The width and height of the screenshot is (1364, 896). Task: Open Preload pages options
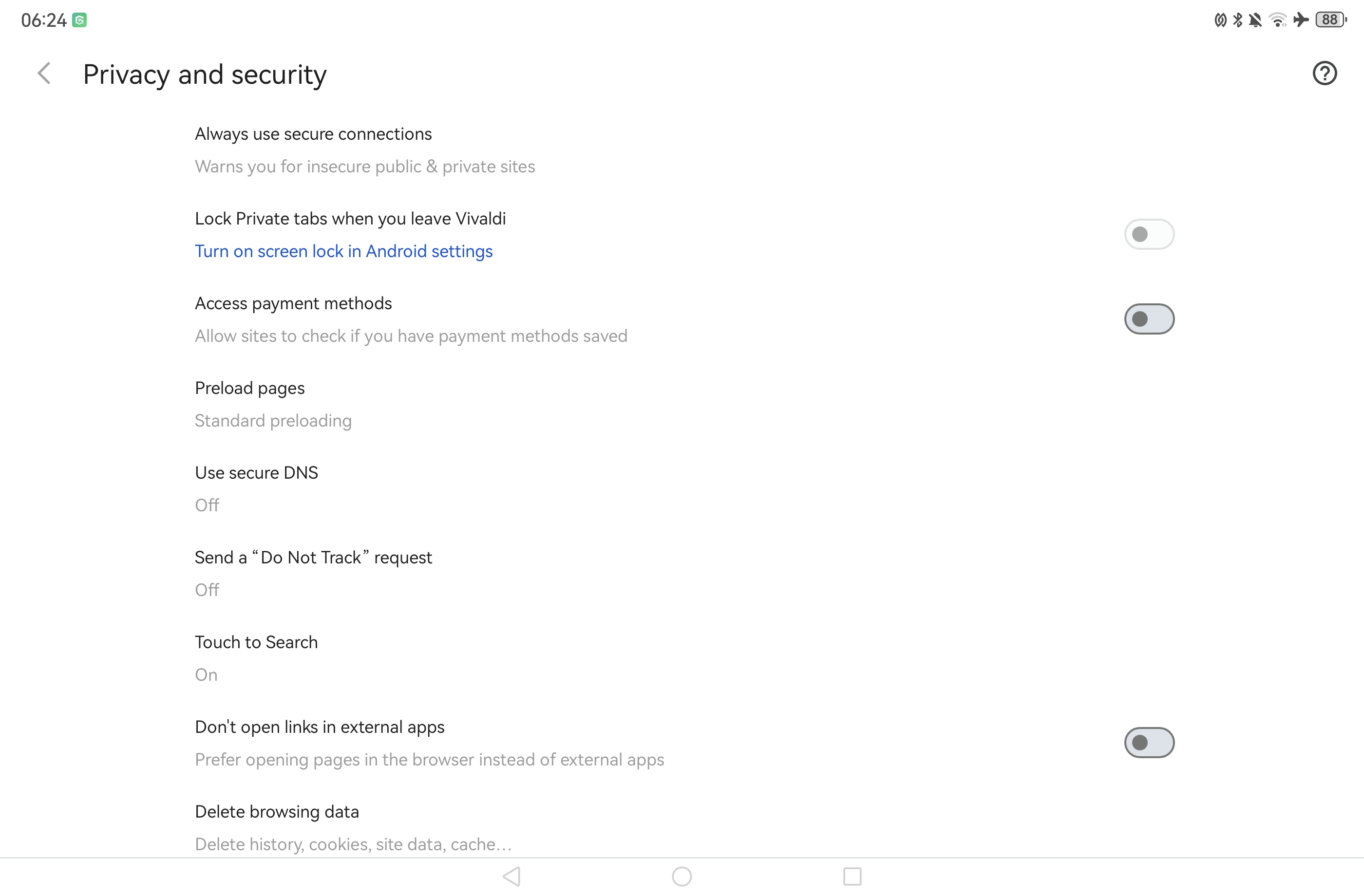(682, 404)
